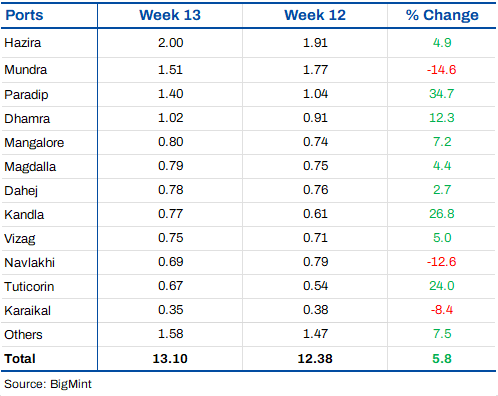Click the Source: BigMint caption
This screenshot has height=396, width=498.
[48, 384]
